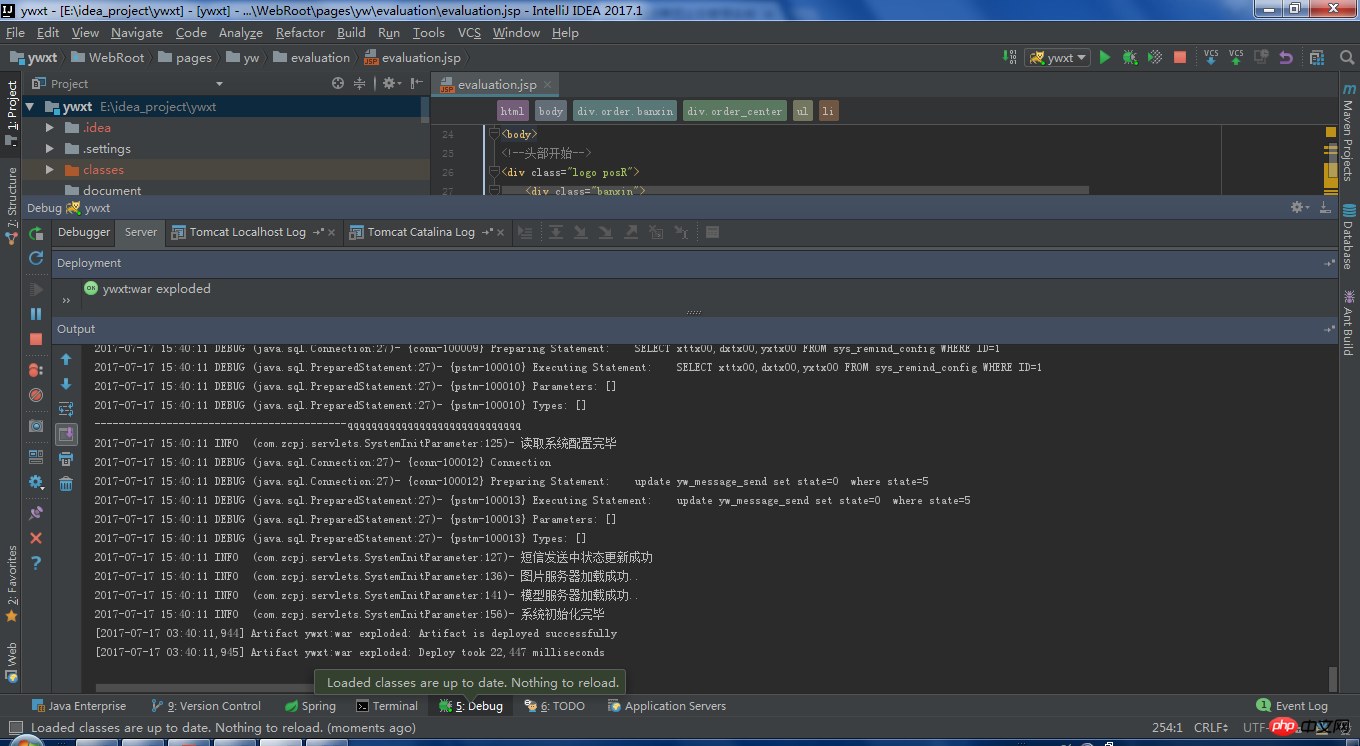Toggle soft-wrap in output console

point(66,409)
